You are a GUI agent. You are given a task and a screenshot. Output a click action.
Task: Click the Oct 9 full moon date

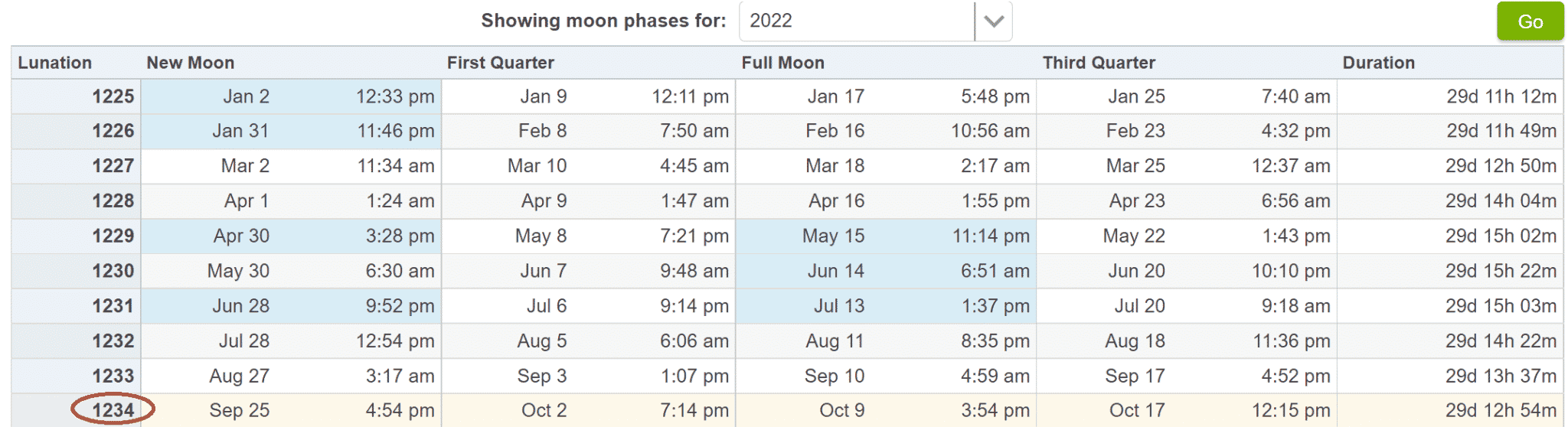(842, 410)
